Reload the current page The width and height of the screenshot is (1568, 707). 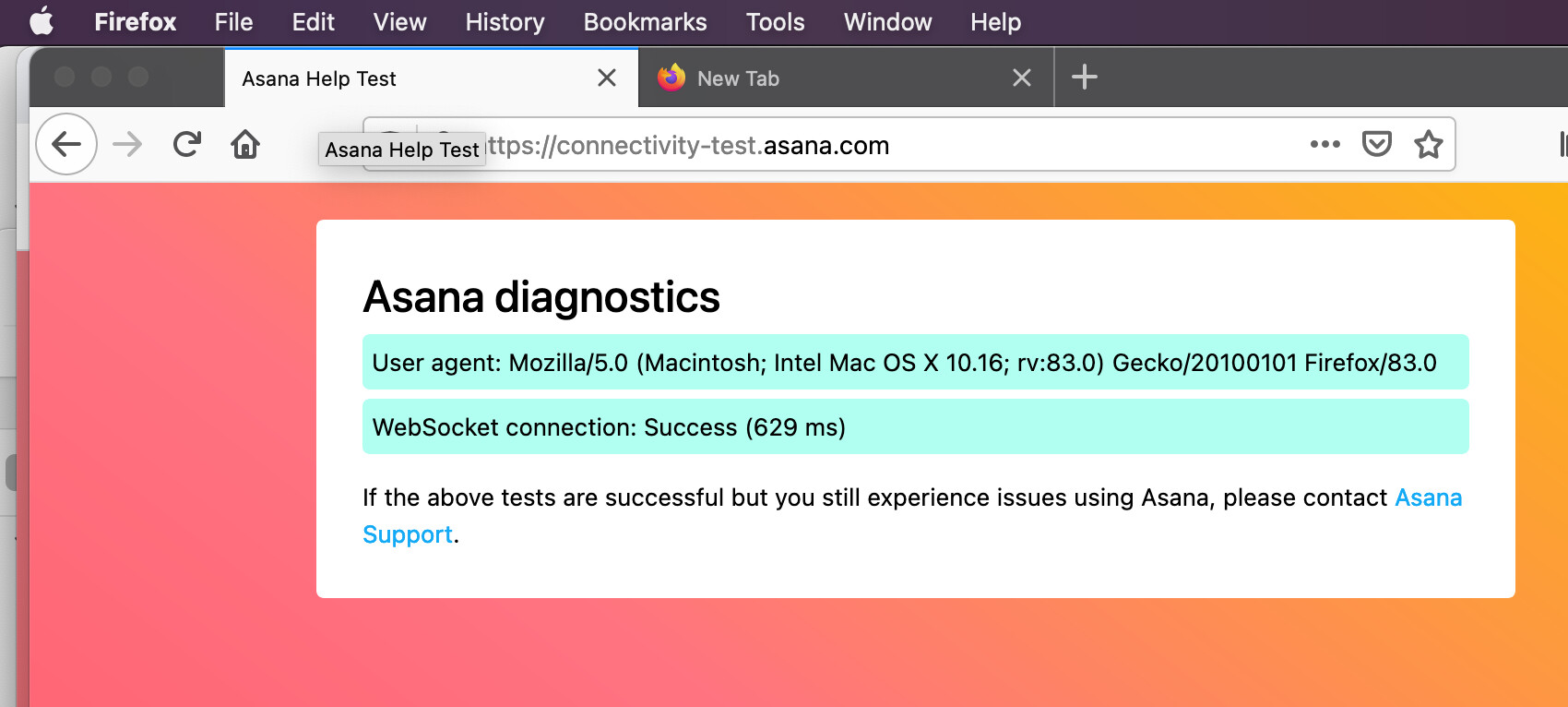[x=187, y=144]
